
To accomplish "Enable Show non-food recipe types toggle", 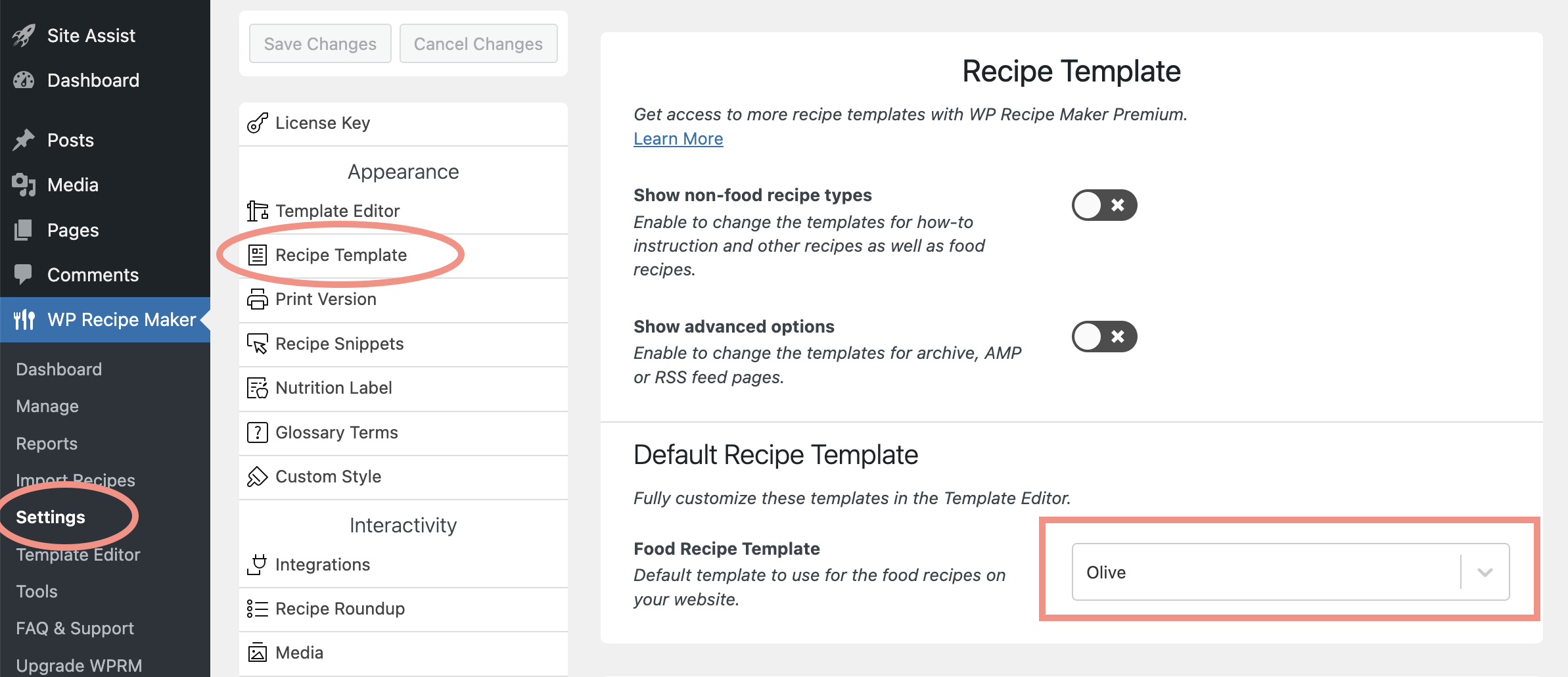I will tap(1104, 205).
